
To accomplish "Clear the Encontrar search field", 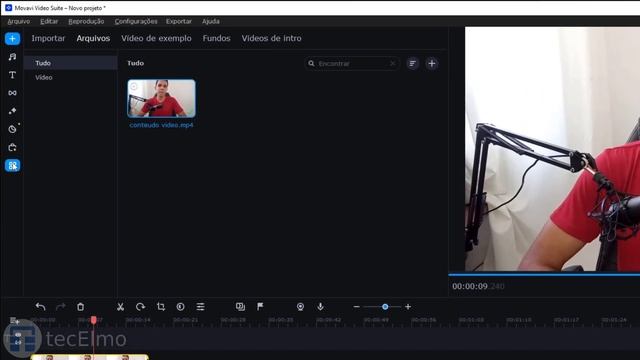I will (x=392, y=64).
